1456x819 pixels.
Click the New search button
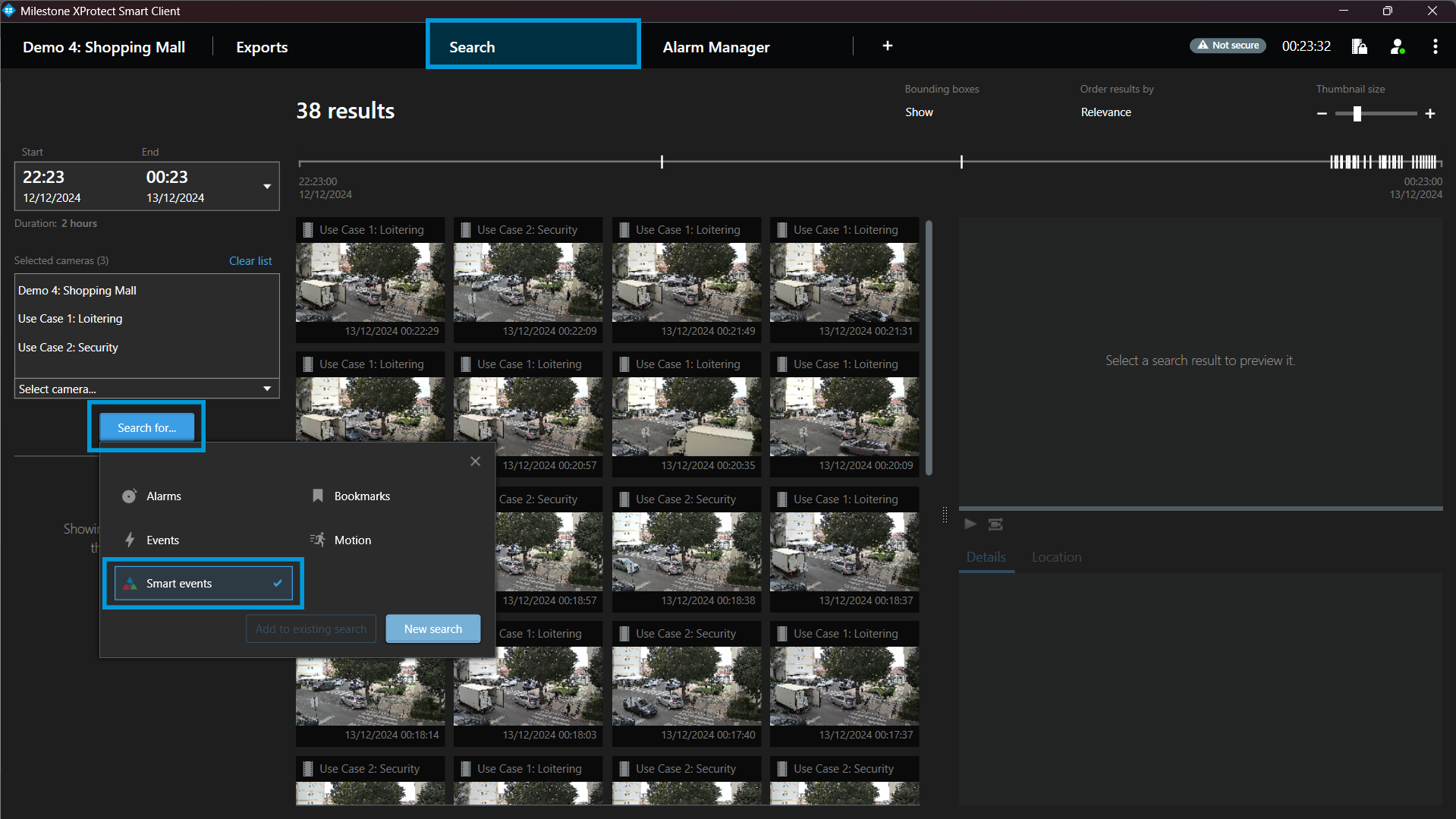[x=432, y=629]
